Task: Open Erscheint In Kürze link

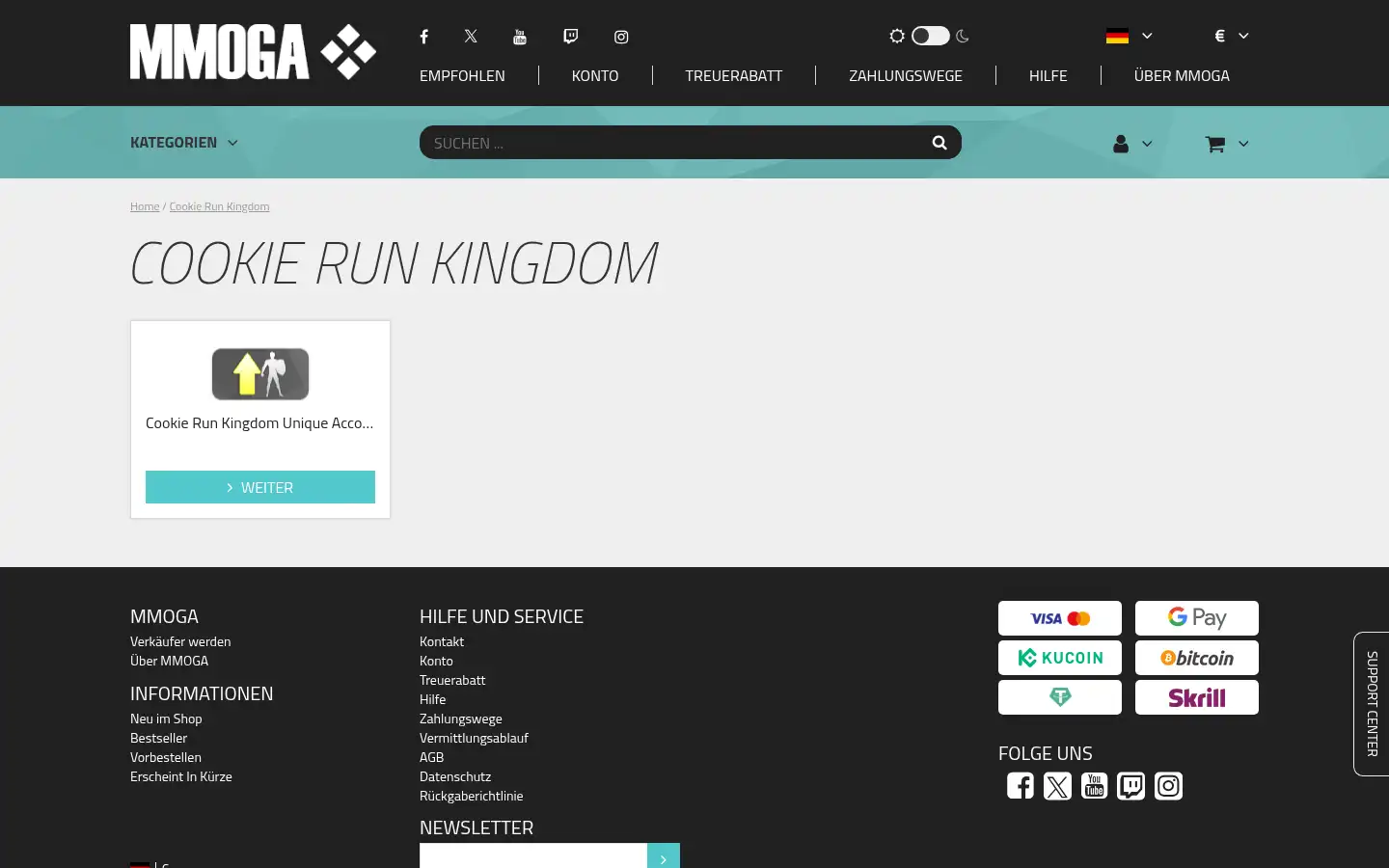Action: tap(181, 776)
